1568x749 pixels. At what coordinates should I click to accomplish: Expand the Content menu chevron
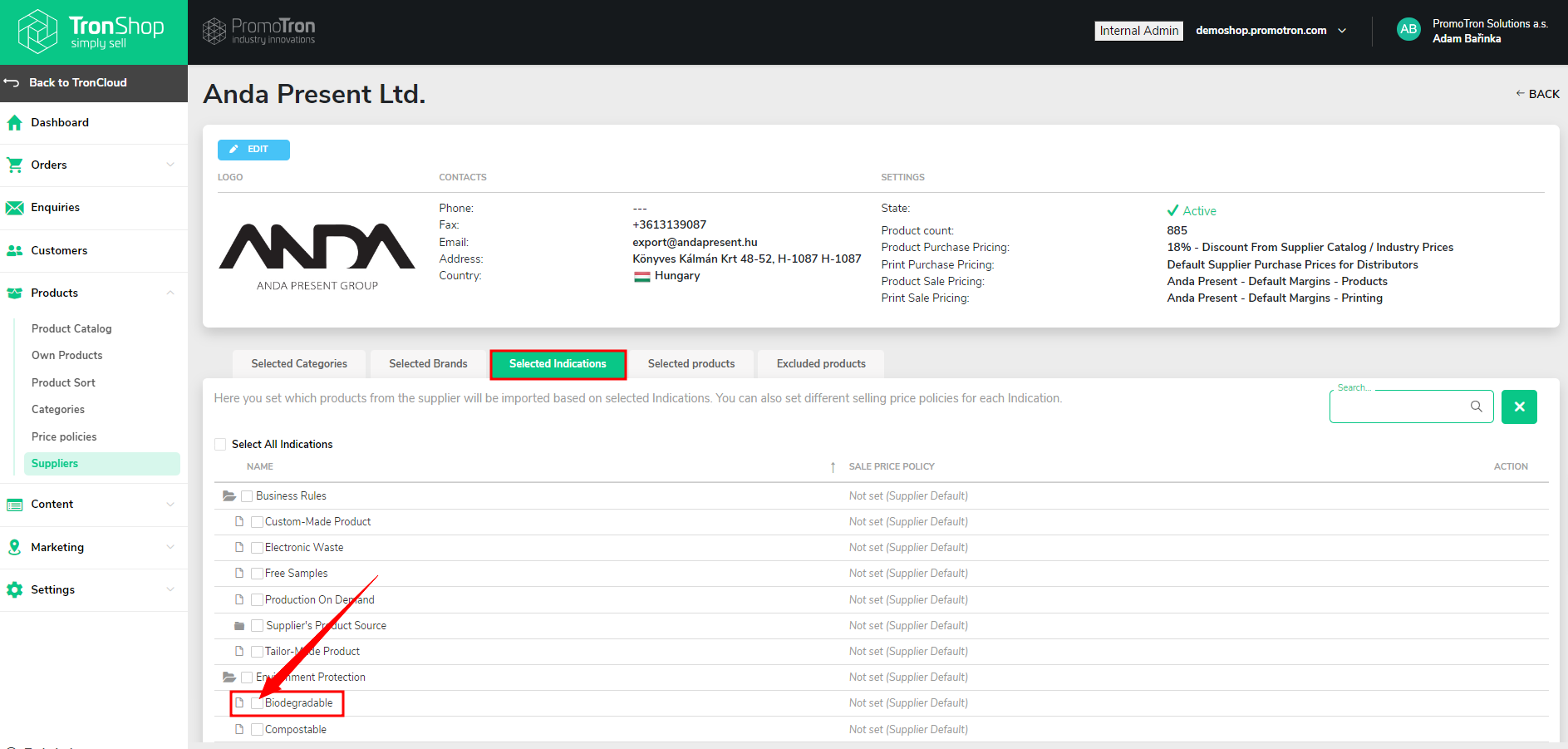click(x=170, y=505)
